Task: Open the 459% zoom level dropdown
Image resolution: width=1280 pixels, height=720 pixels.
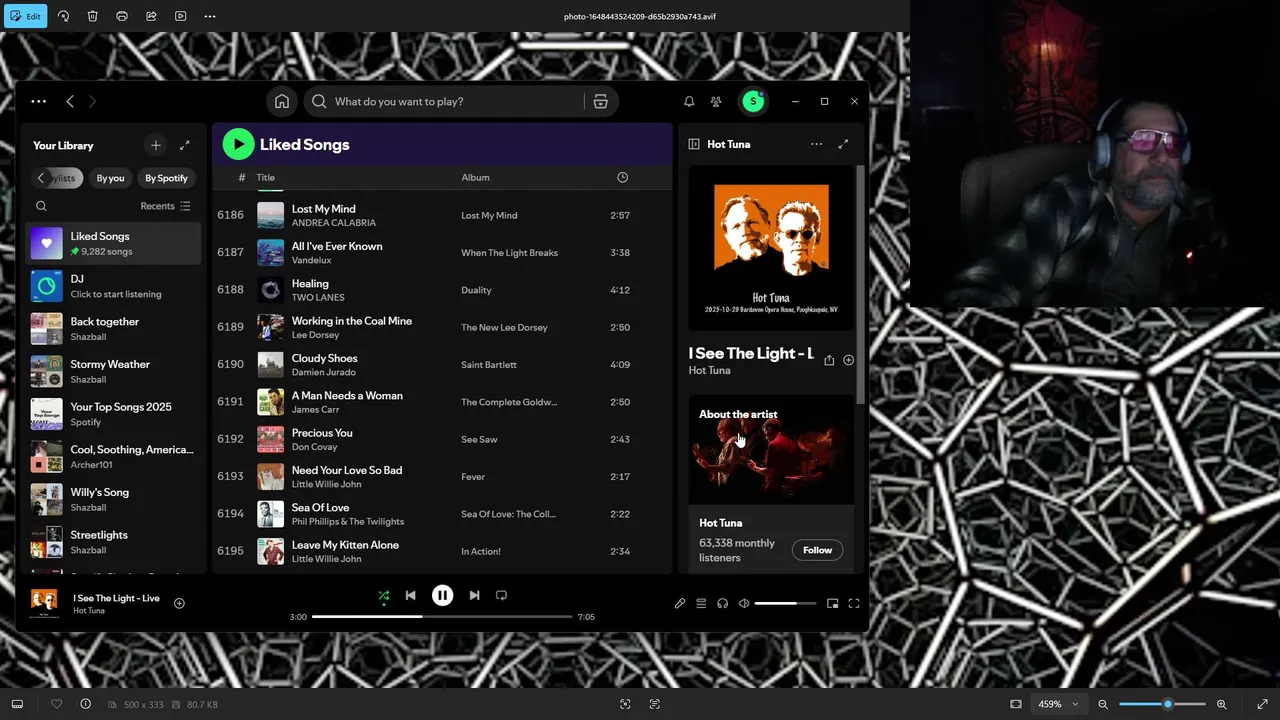Action: [x=1058, y=704]
